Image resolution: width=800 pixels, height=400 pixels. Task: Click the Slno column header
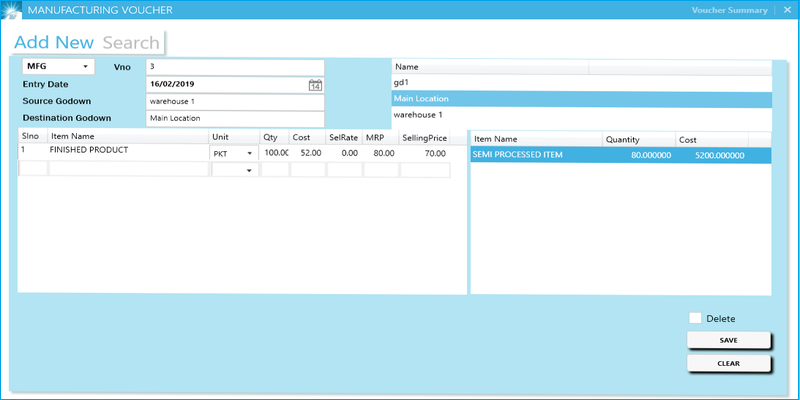(33, 137)
